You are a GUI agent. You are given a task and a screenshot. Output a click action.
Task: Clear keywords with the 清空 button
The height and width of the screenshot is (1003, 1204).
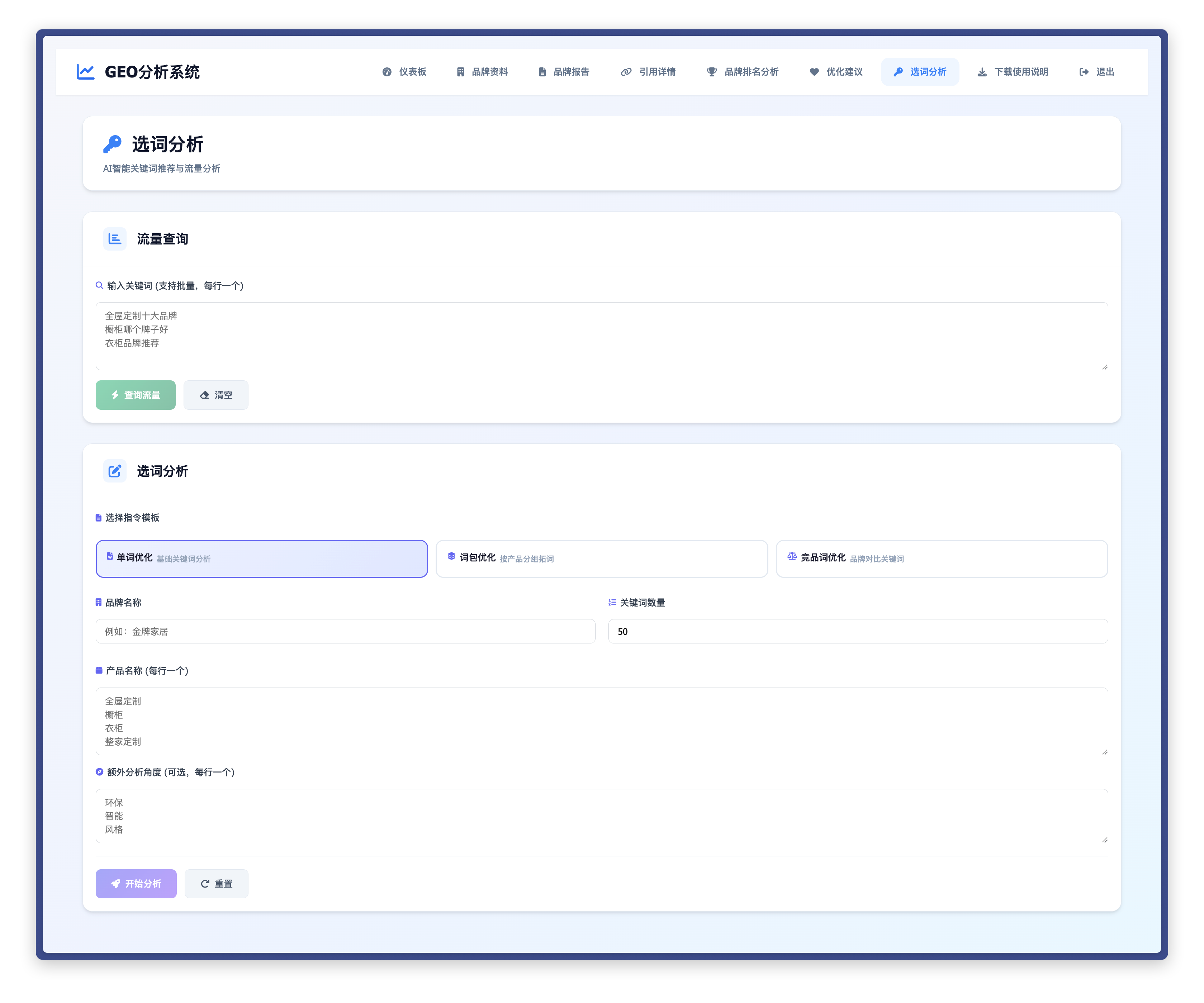pyautogui.click(x=216, y=395)
